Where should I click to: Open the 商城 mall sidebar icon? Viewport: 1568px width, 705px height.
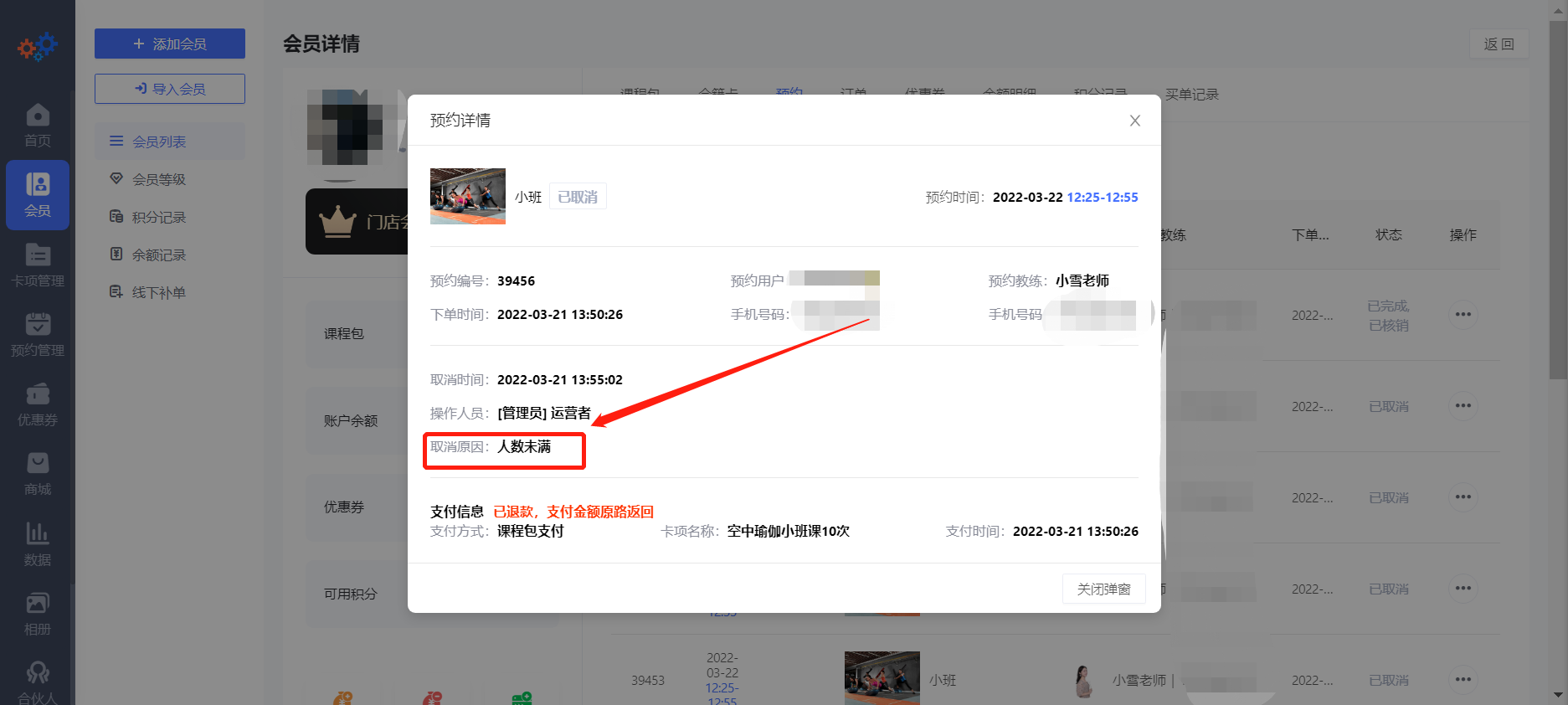click(38, 474)
